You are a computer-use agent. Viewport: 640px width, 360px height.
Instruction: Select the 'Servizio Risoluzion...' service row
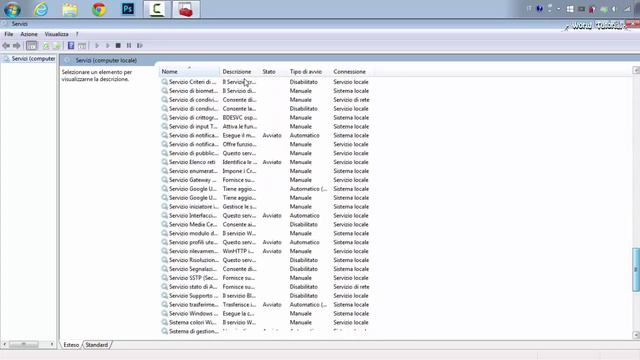(265, 260)
